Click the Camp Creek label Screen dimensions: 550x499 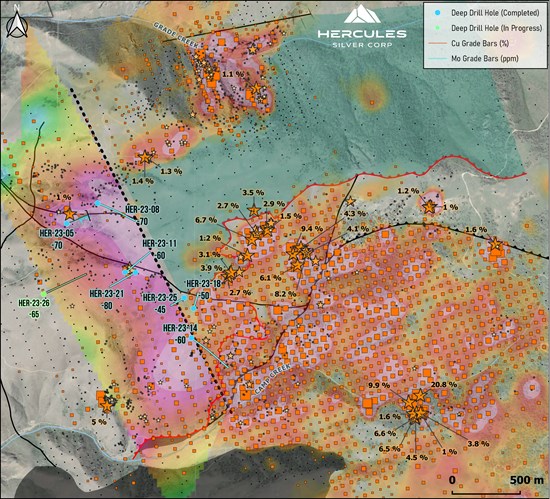272,378
